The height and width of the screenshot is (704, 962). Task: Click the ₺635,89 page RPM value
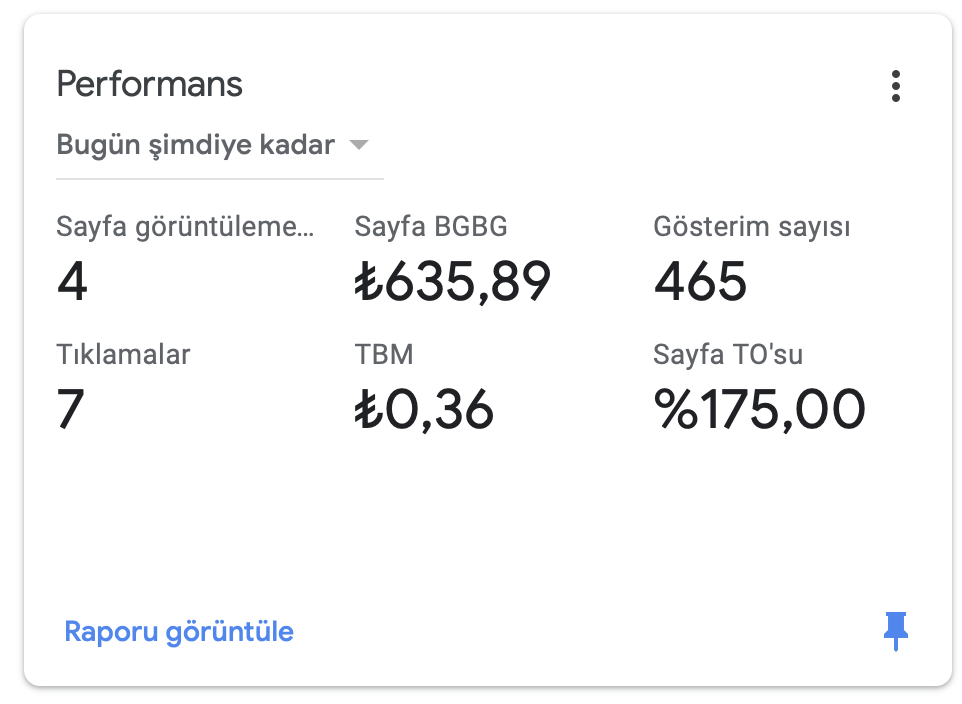pos(452,281)
